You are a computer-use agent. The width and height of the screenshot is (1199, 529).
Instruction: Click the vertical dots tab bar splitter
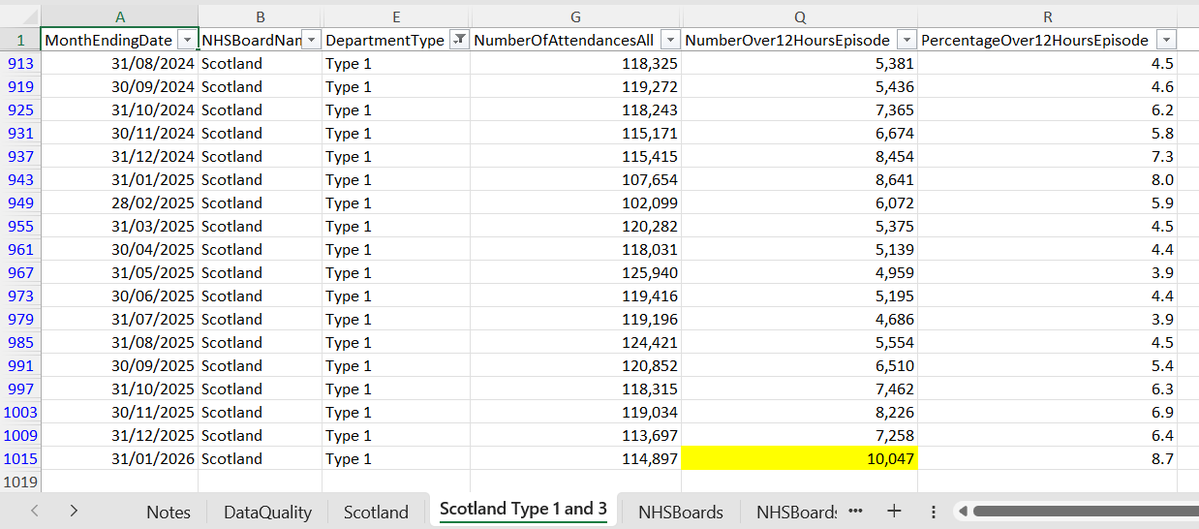tap(933, 511)
